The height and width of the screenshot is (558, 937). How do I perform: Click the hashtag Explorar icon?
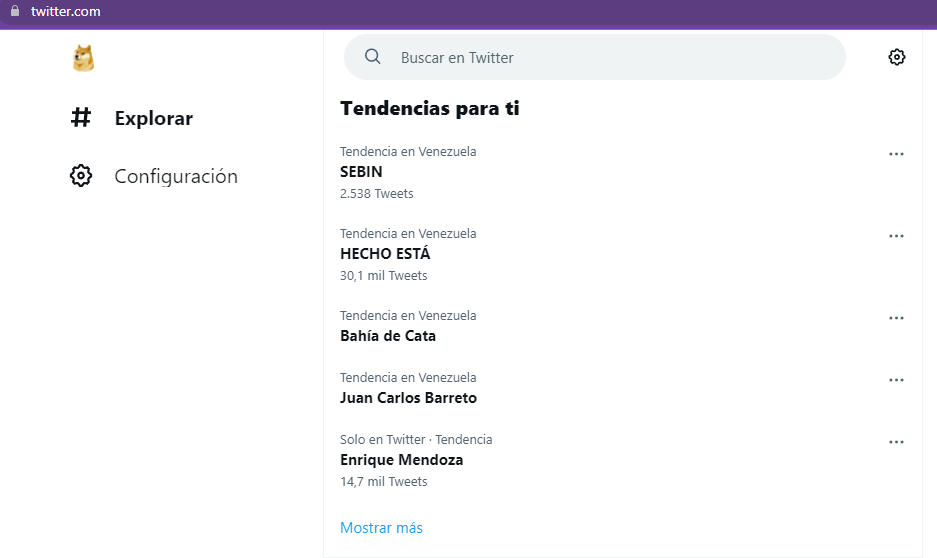click(81, 118)
